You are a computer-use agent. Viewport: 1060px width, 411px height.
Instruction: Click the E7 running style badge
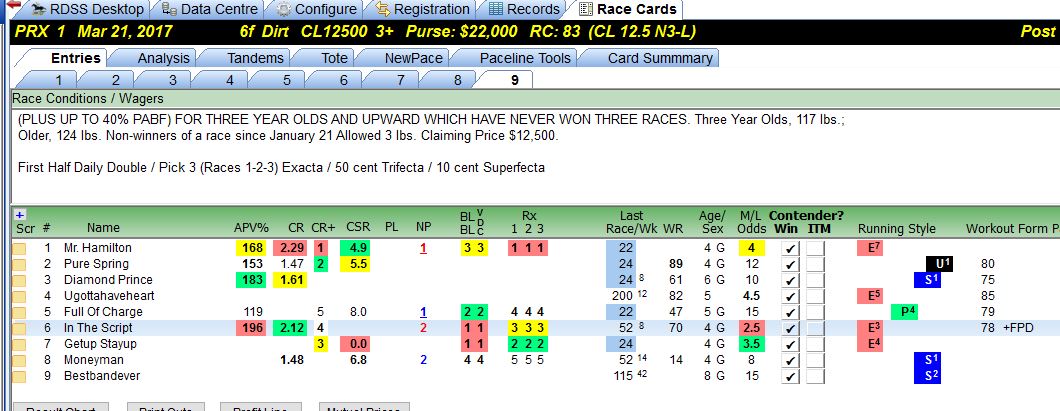click(870, 248)
